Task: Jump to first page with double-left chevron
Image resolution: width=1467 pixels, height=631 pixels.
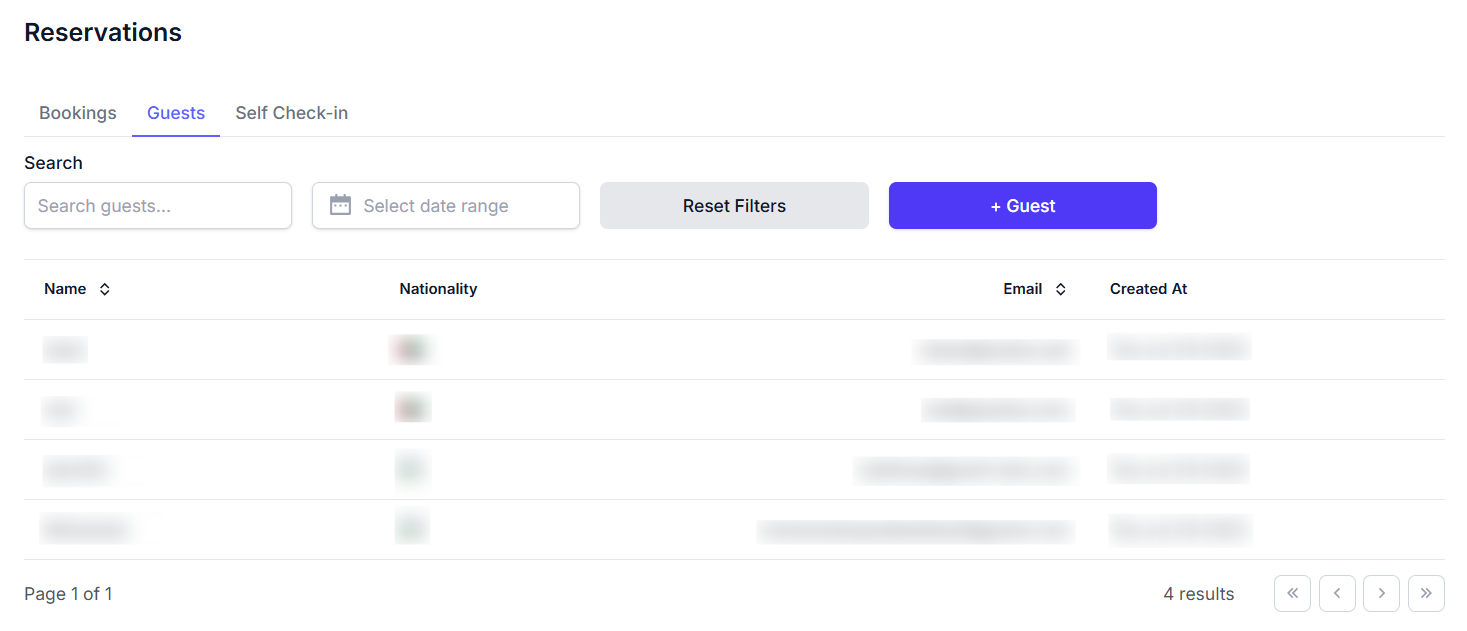Action: [x=1292, y=593]
